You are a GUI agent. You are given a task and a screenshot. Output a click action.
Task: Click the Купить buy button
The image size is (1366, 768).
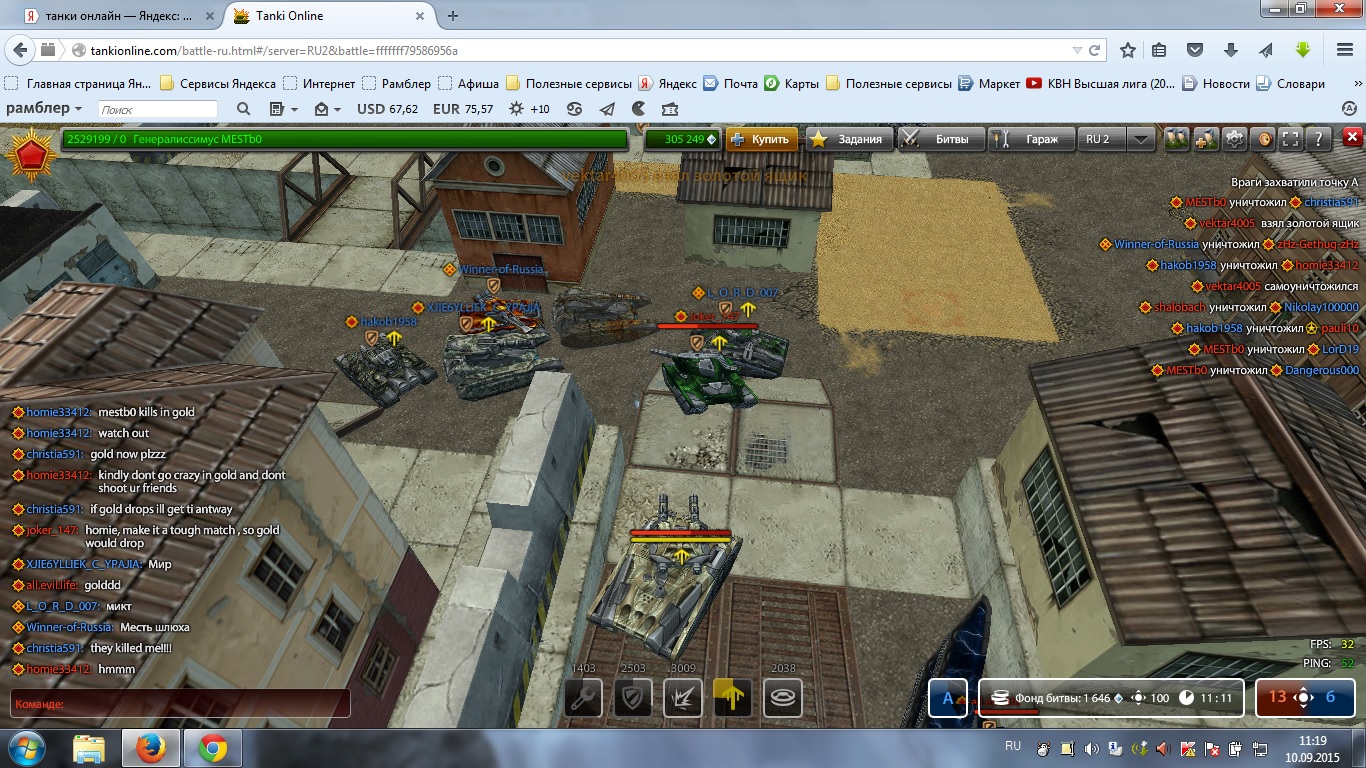click(x=762, y=139)
